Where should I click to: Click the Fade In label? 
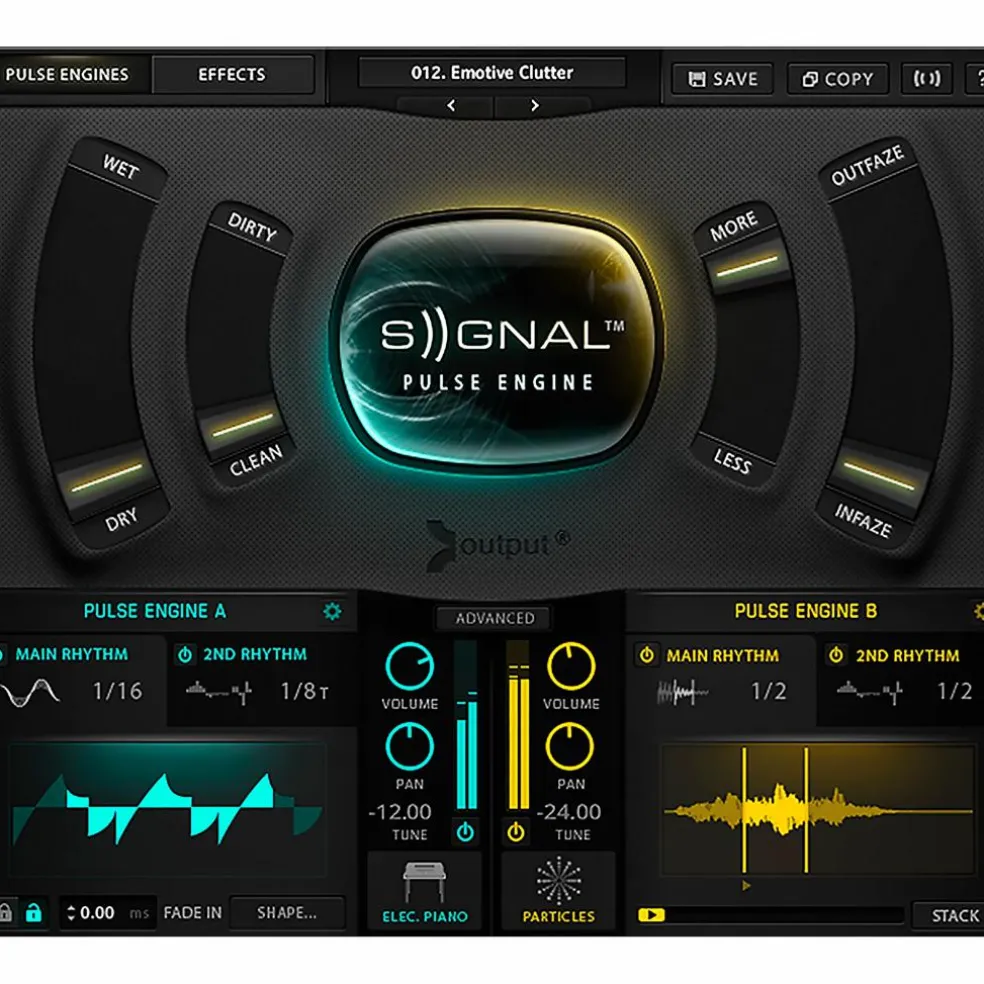193,912
